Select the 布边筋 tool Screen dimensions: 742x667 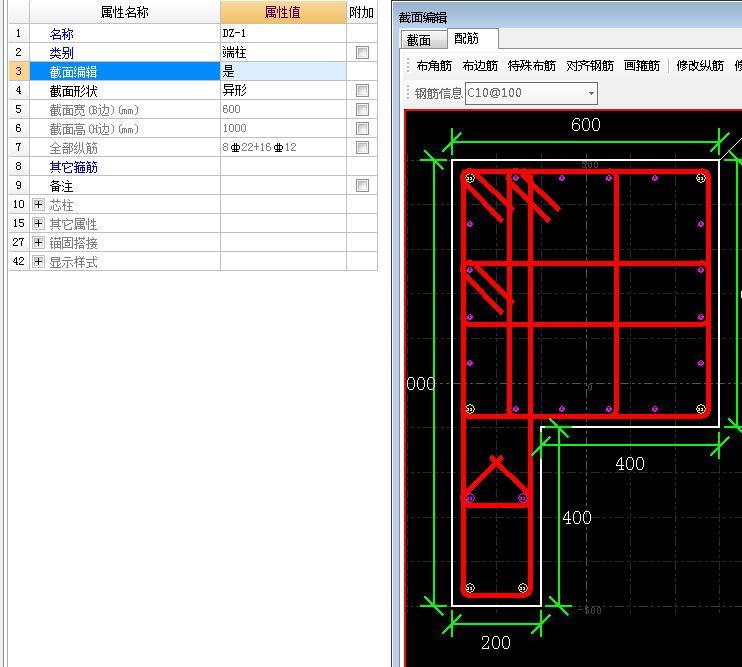click(x=480, y=66)
